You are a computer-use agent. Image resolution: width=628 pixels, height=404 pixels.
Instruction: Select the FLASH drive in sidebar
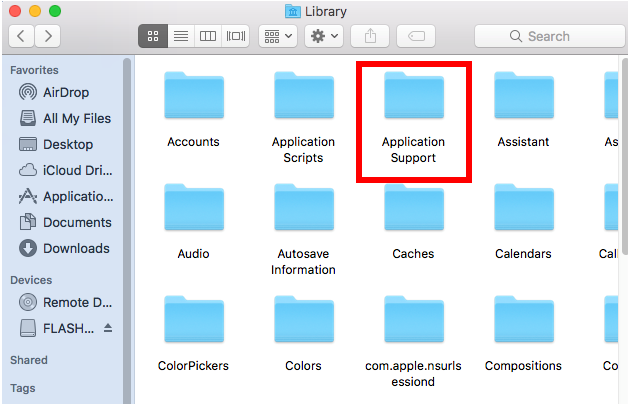coord(57,328)
